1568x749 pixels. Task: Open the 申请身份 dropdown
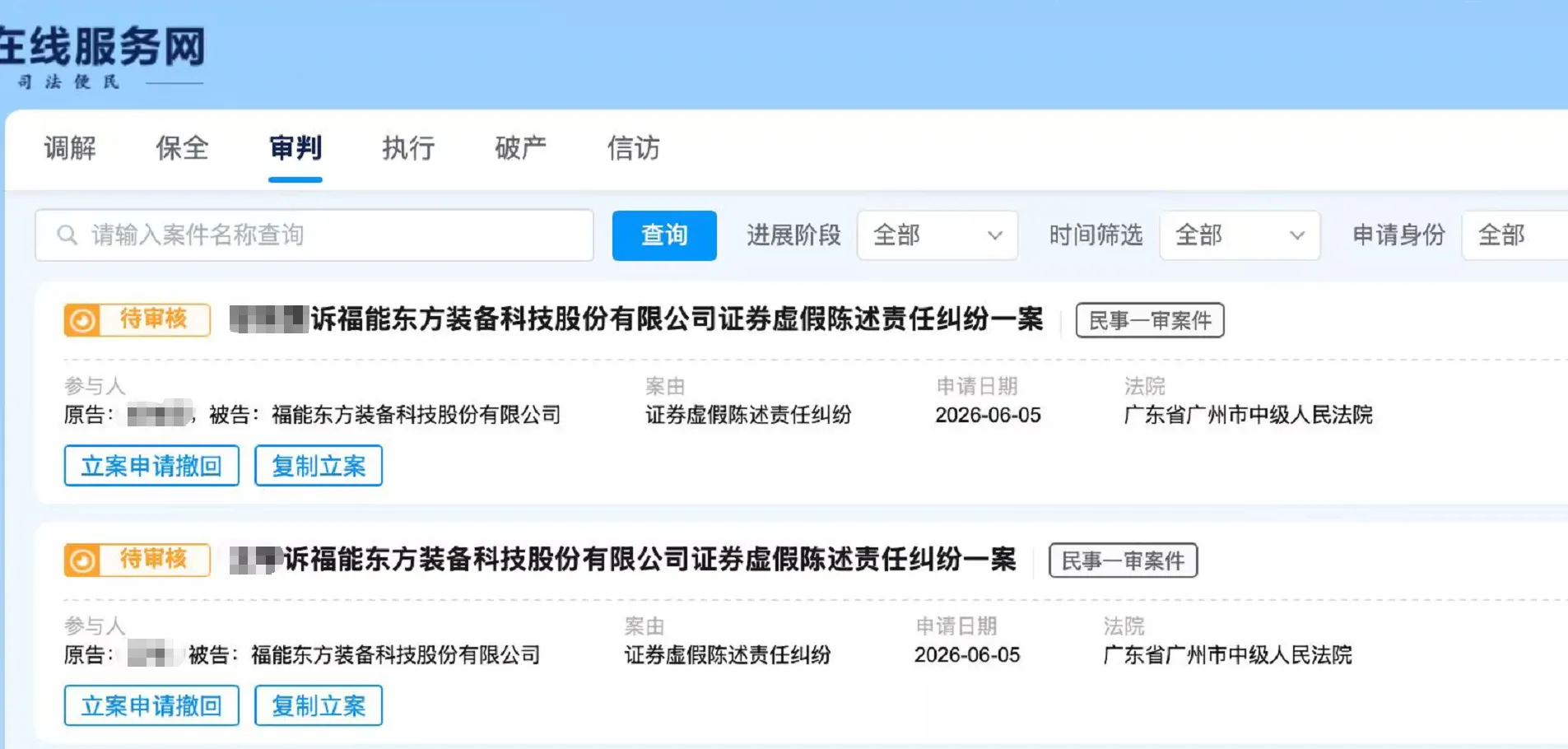[1514, 235]
